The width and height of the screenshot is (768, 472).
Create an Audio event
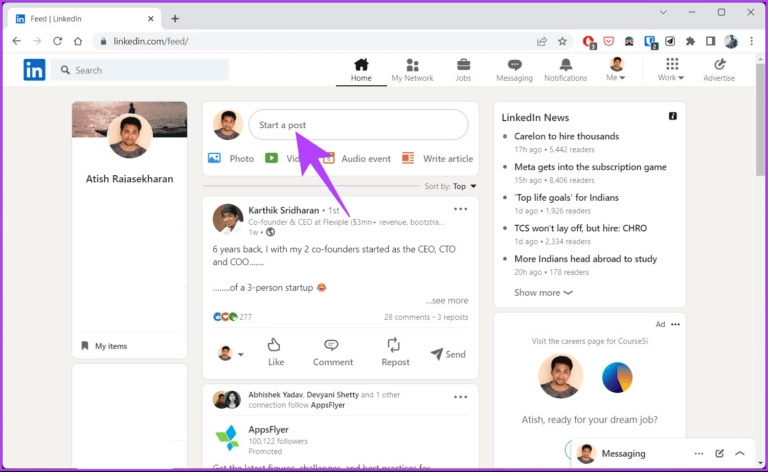357,158
